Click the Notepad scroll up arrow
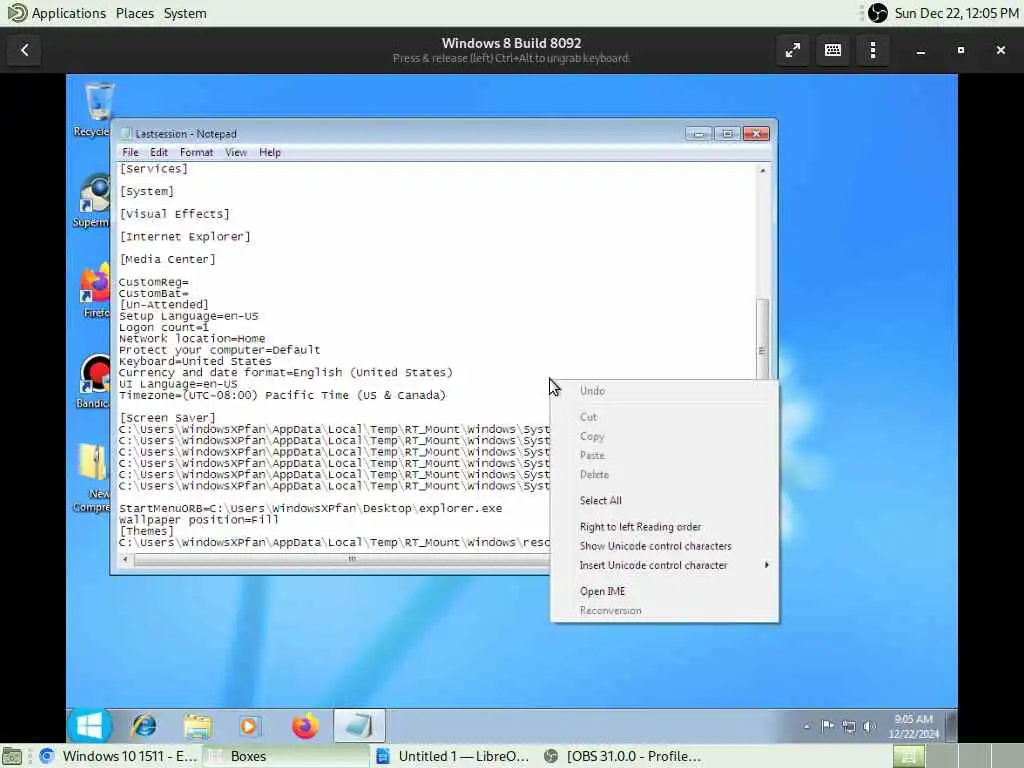Viewport: 1024px width, 768px height. (x=762, y=170)
